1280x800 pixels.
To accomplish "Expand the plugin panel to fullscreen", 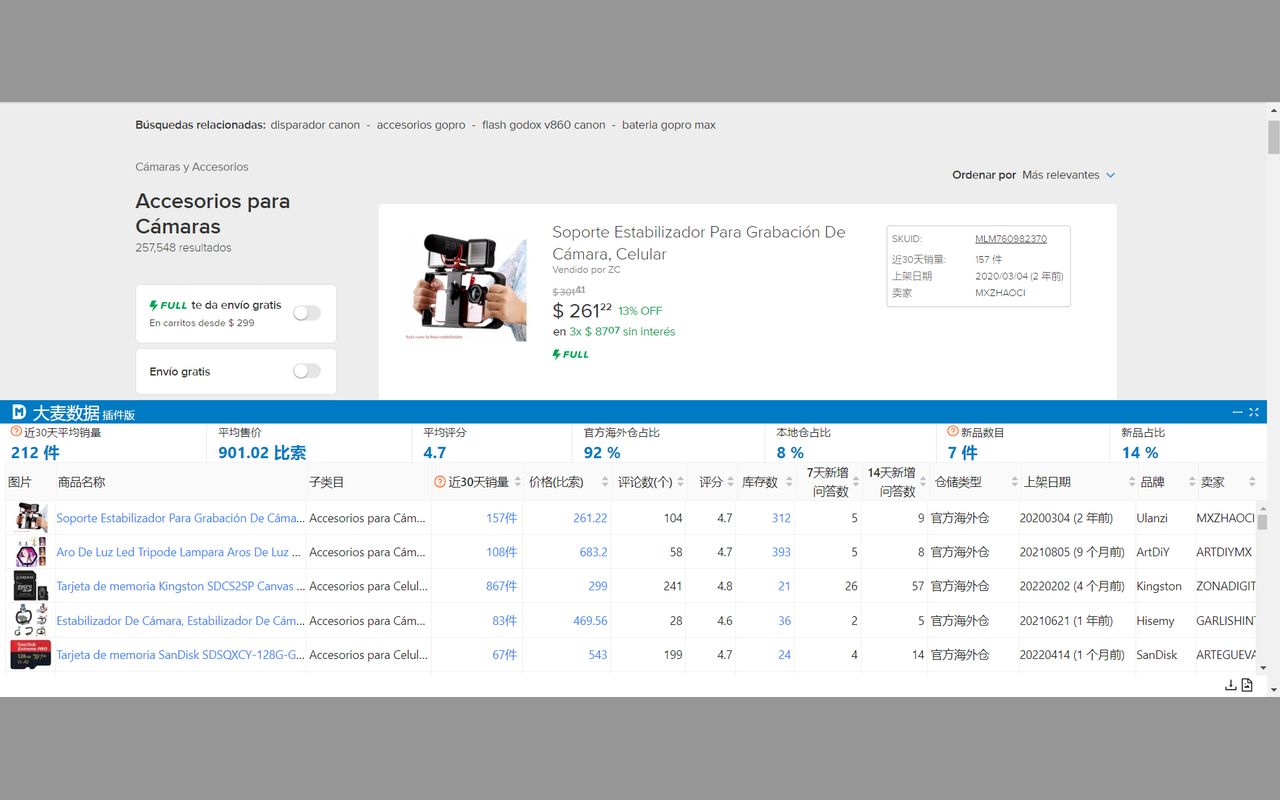I will (x=1254, y=412).
